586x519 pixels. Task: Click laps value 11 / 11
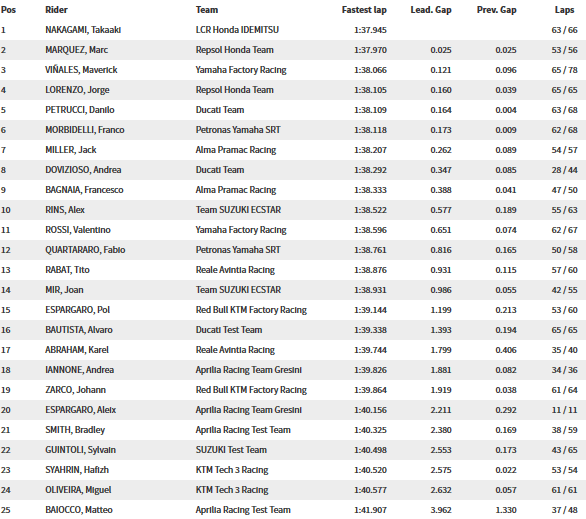click(564, 410)
